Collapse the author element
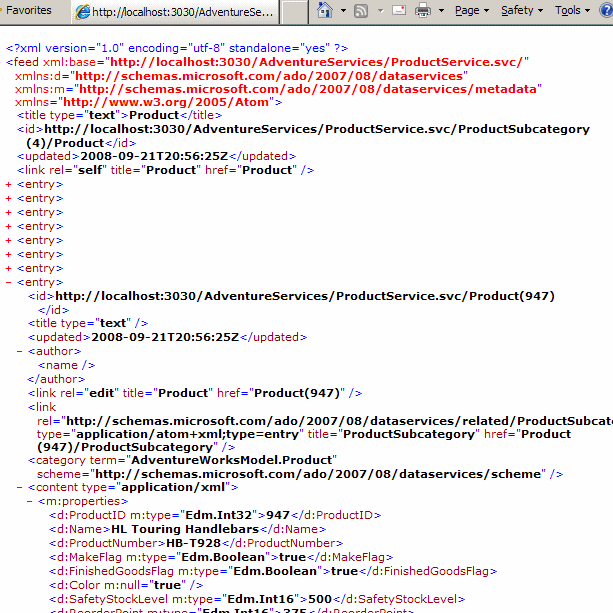This screenshot has width=613, height=613. pos(21,351)
